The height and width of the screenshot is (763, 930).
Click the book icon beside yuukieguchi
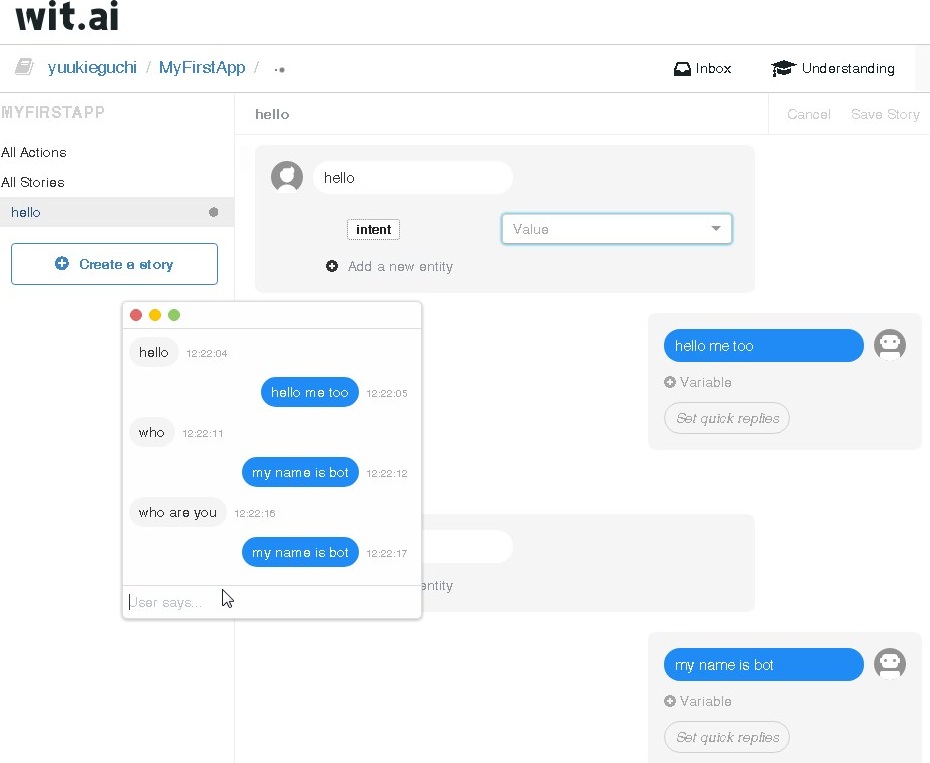click(x=24, y=68)
